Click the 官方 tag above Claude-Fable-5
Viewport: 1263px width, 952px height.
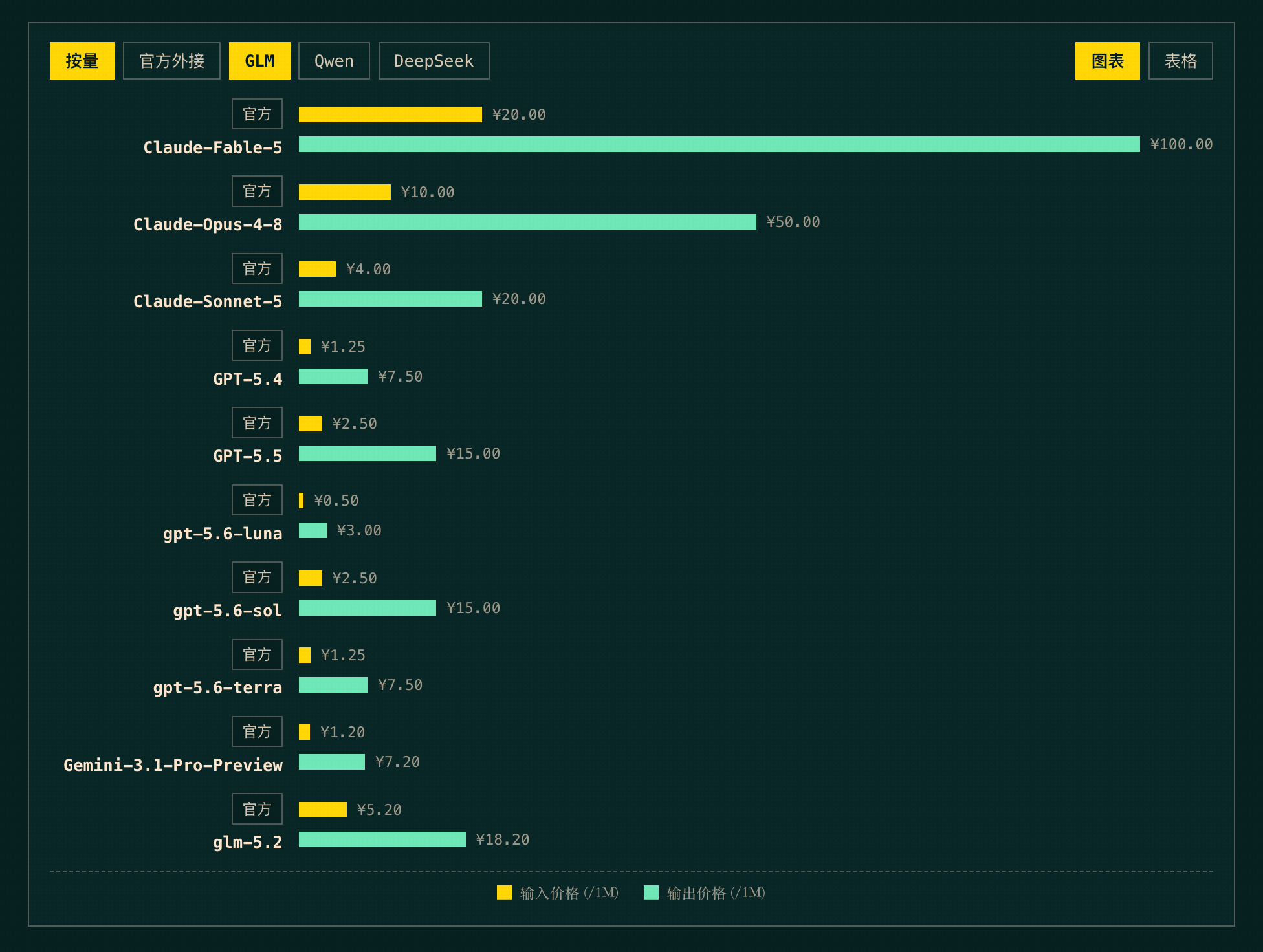point(257,114)
